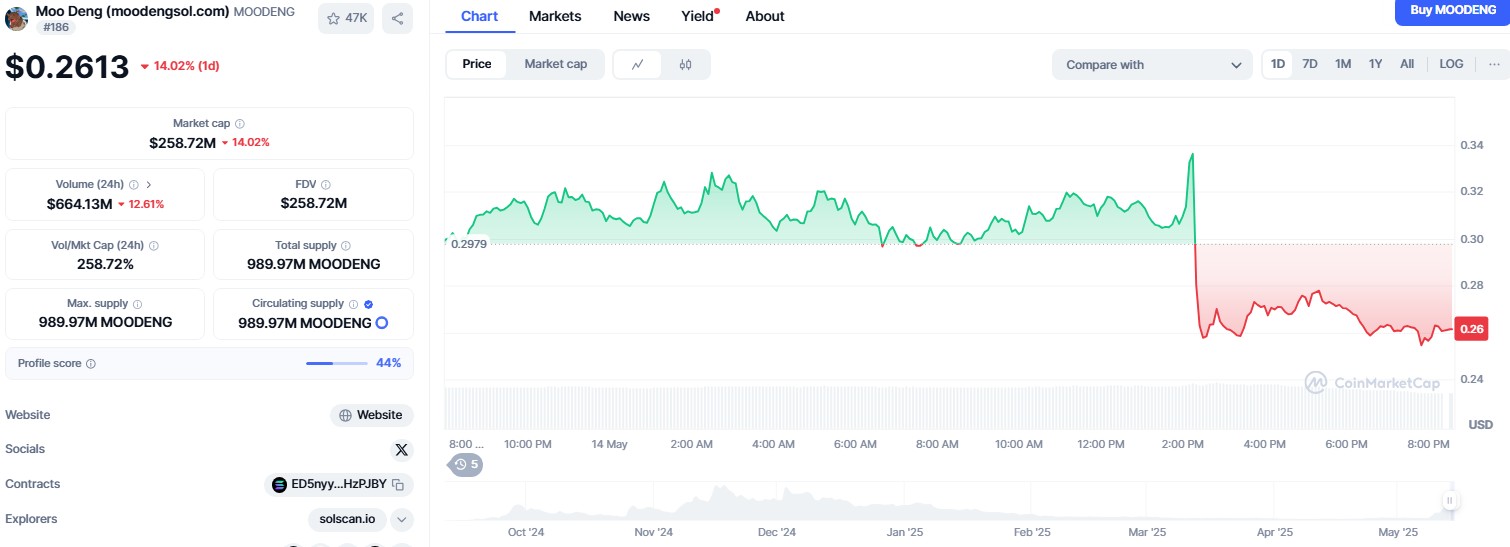Click the timeline range slider handle
The image size is (1510, 547).
point(1448,501)
